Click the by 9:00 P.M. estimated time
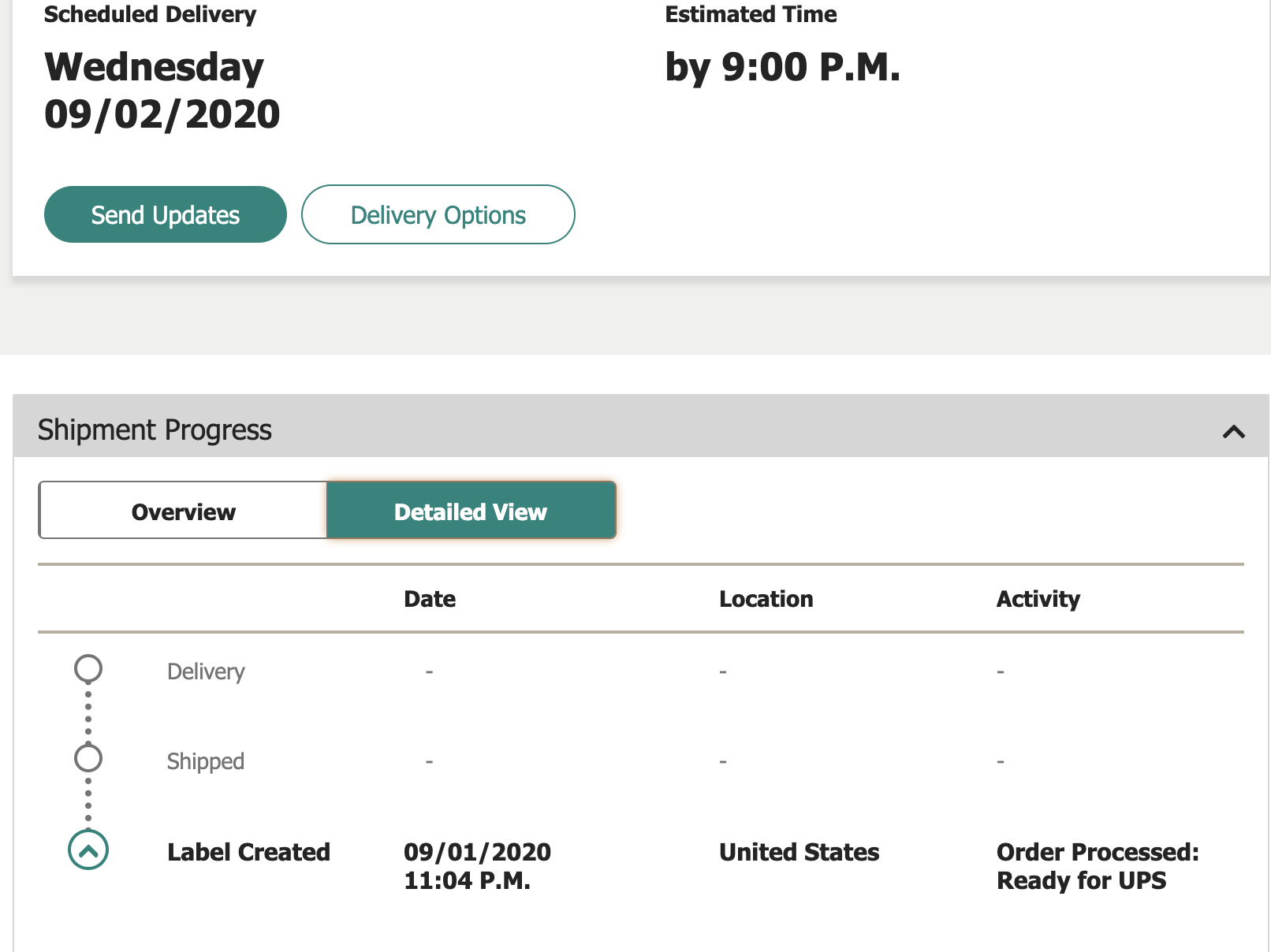This screenshot has width=1271, height=952. pyautogui.click(x=782, y=67)
